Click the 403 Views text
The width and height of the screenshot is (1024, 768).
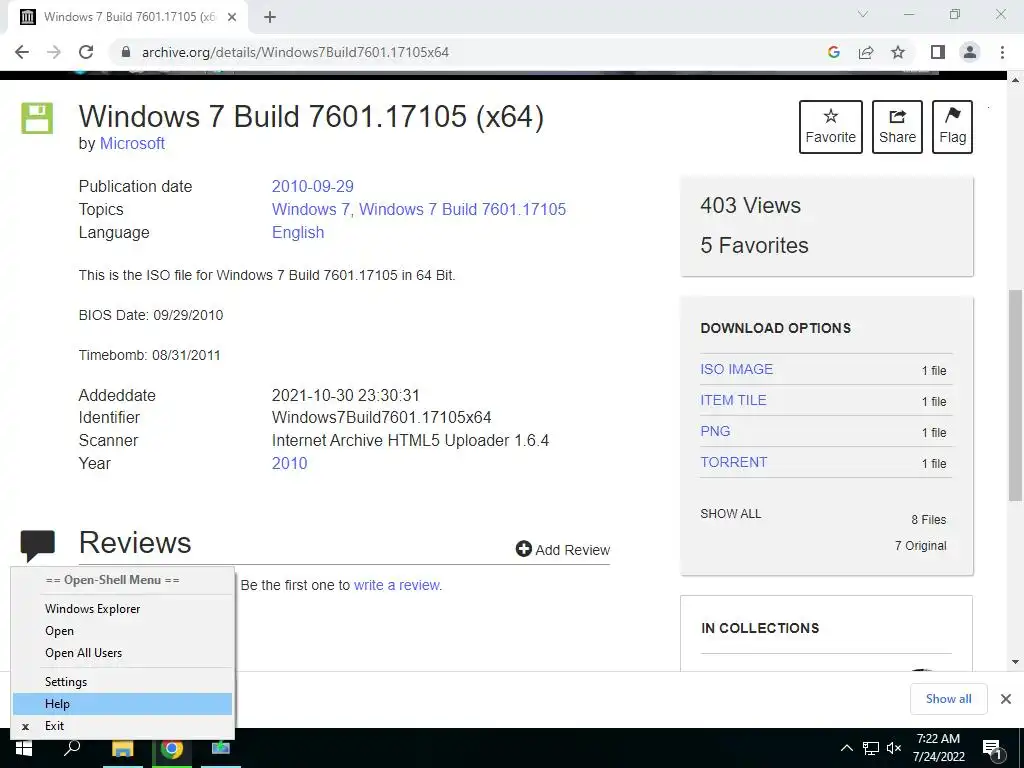coord(750,206)
